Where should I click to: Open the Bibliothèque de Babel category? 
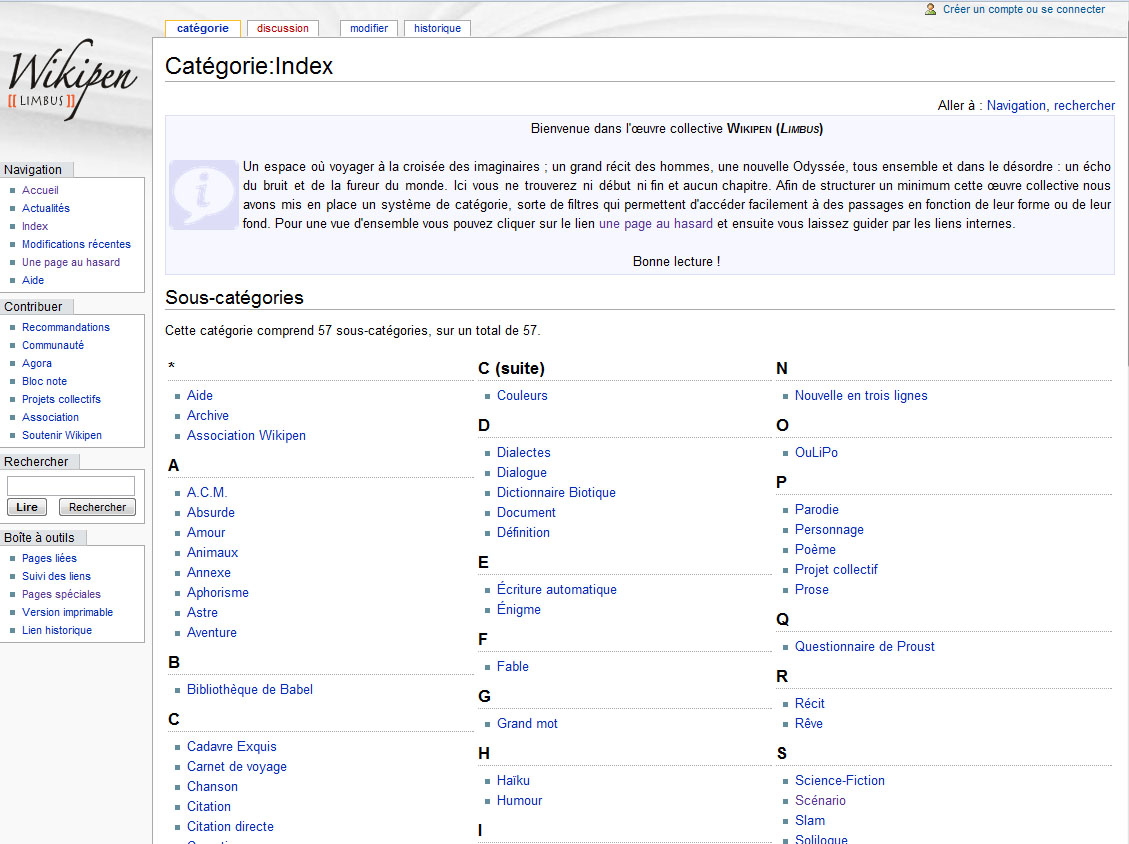[250, 689]
